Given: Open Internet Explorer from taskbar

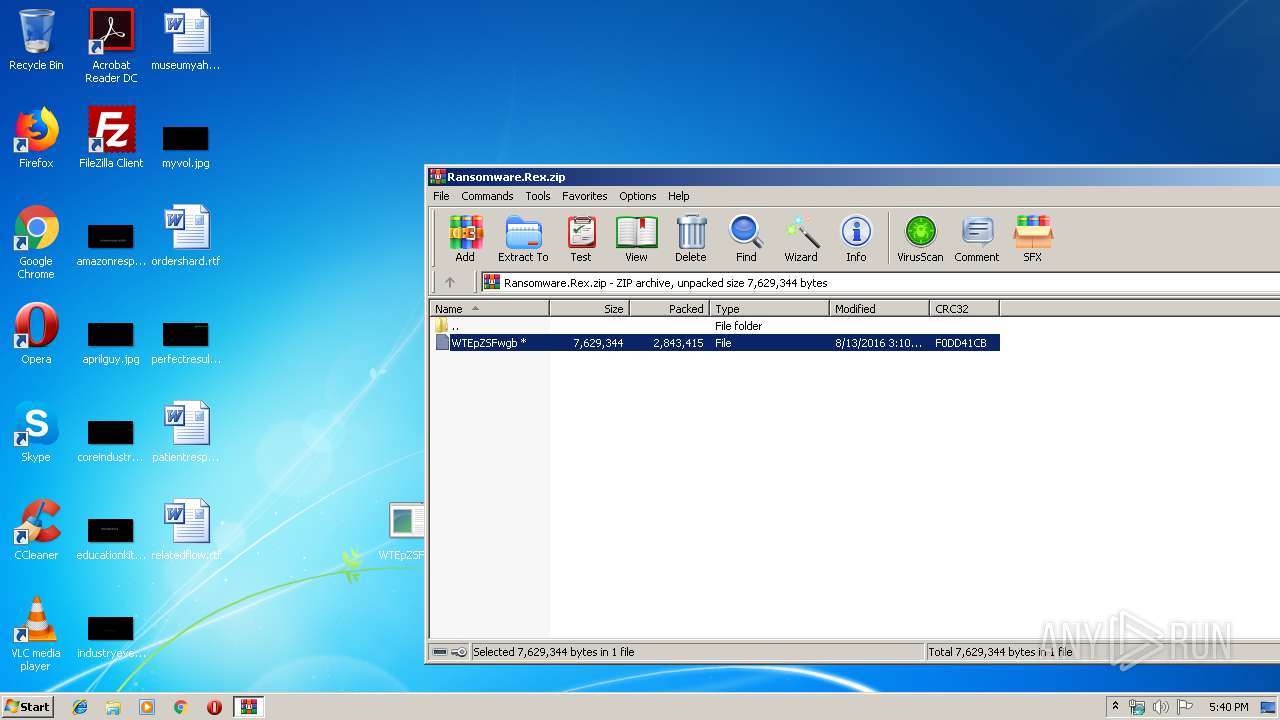Looking at the screenshot, I should (x=80, y=707).
